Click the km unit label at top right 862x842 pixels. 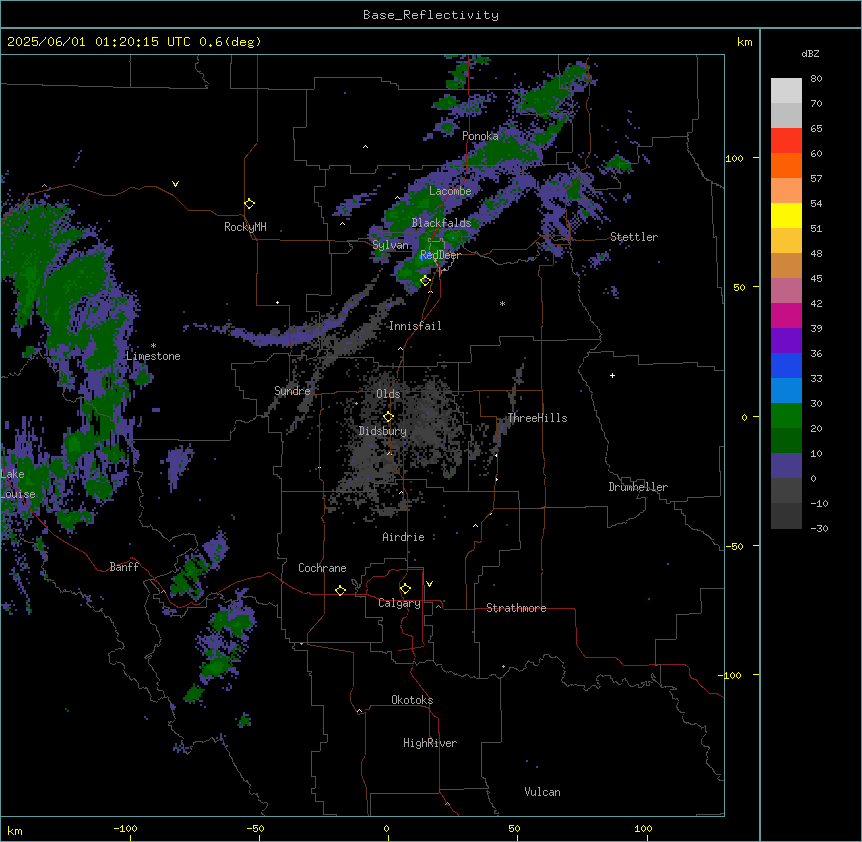coord(744,42)
